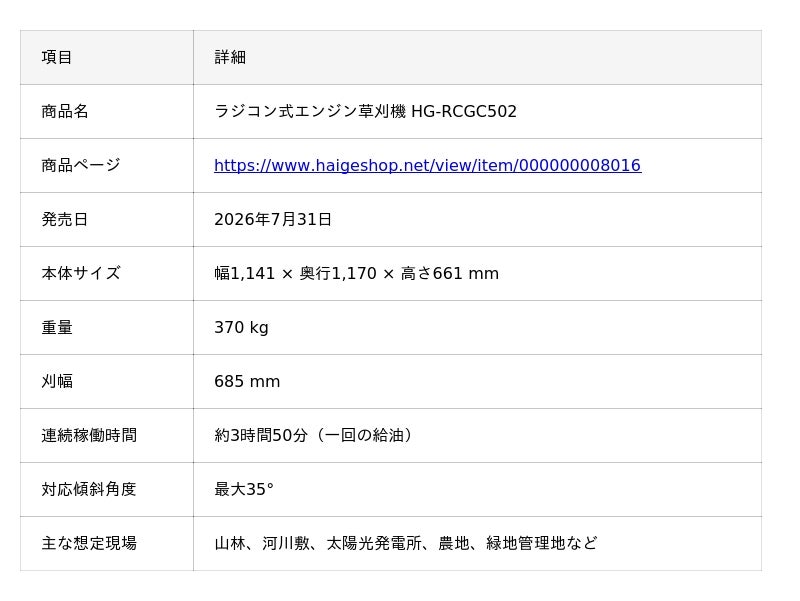
Task: Click the 詳細 column header
Action: click(230, 57)
